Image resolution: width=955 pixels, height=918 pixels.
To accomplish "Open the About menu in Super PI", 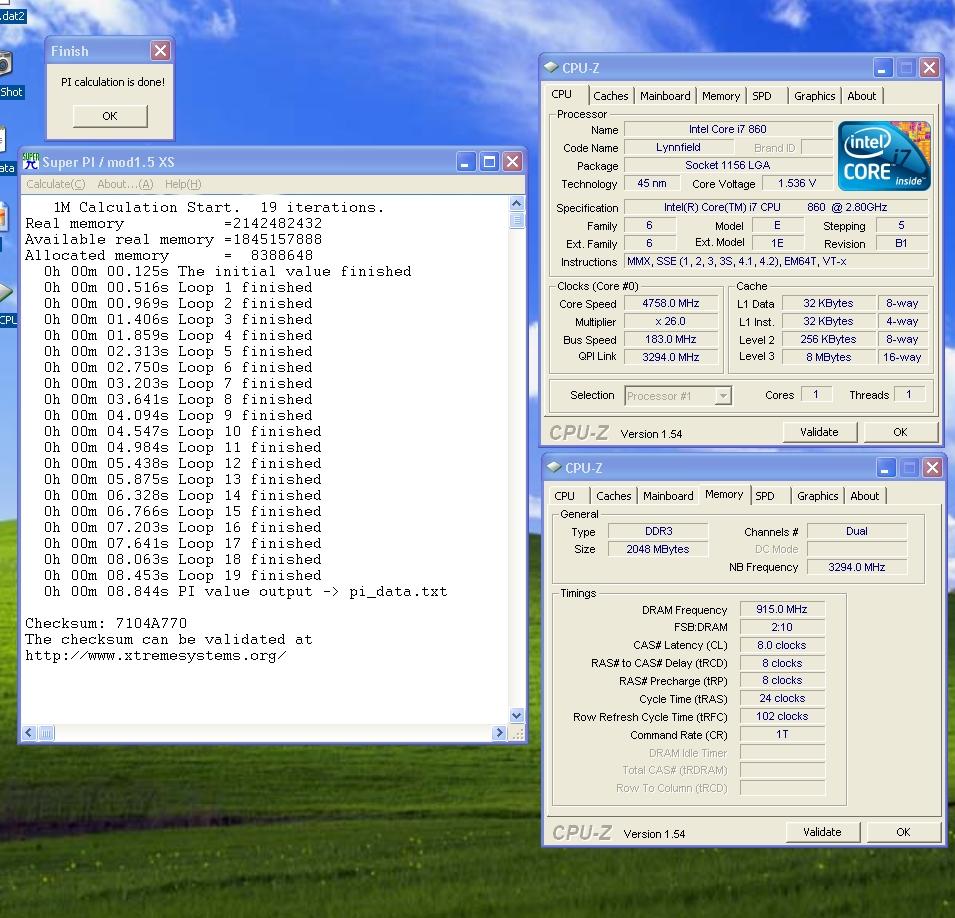I will [125, 184].
